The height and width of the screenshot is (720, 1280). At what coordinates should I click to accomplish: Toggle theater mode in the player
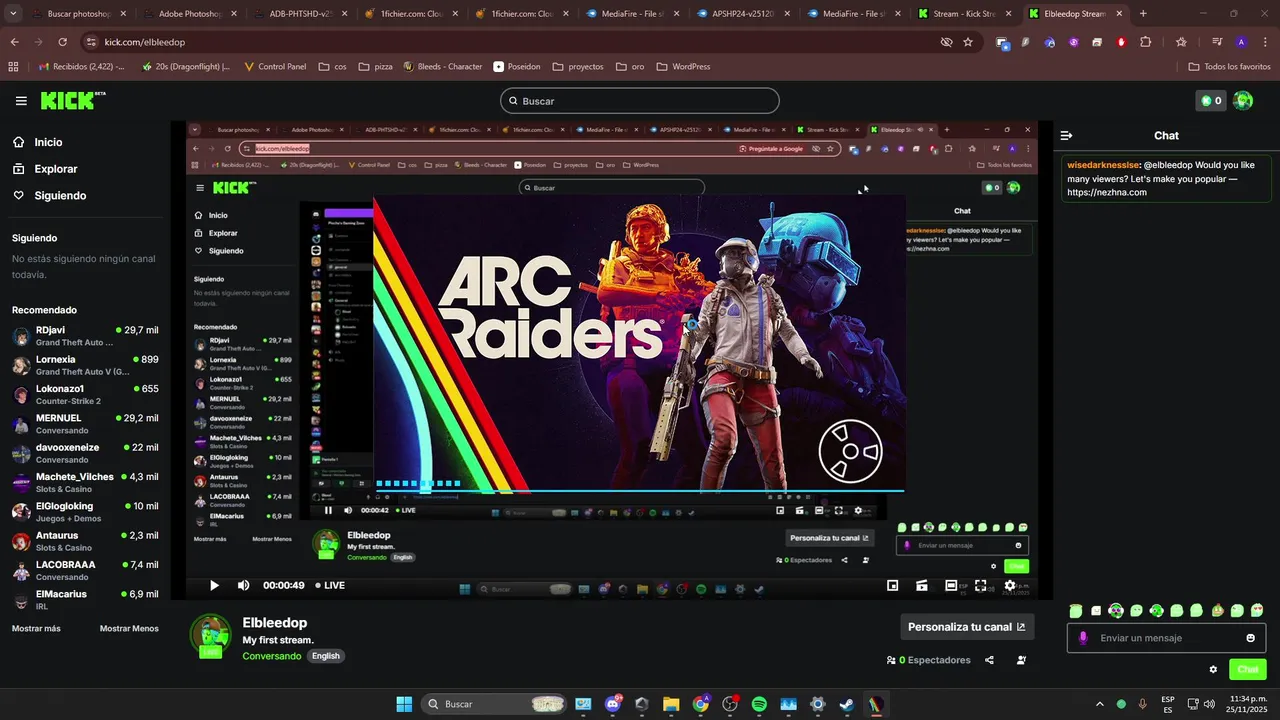tap(951, 585)
